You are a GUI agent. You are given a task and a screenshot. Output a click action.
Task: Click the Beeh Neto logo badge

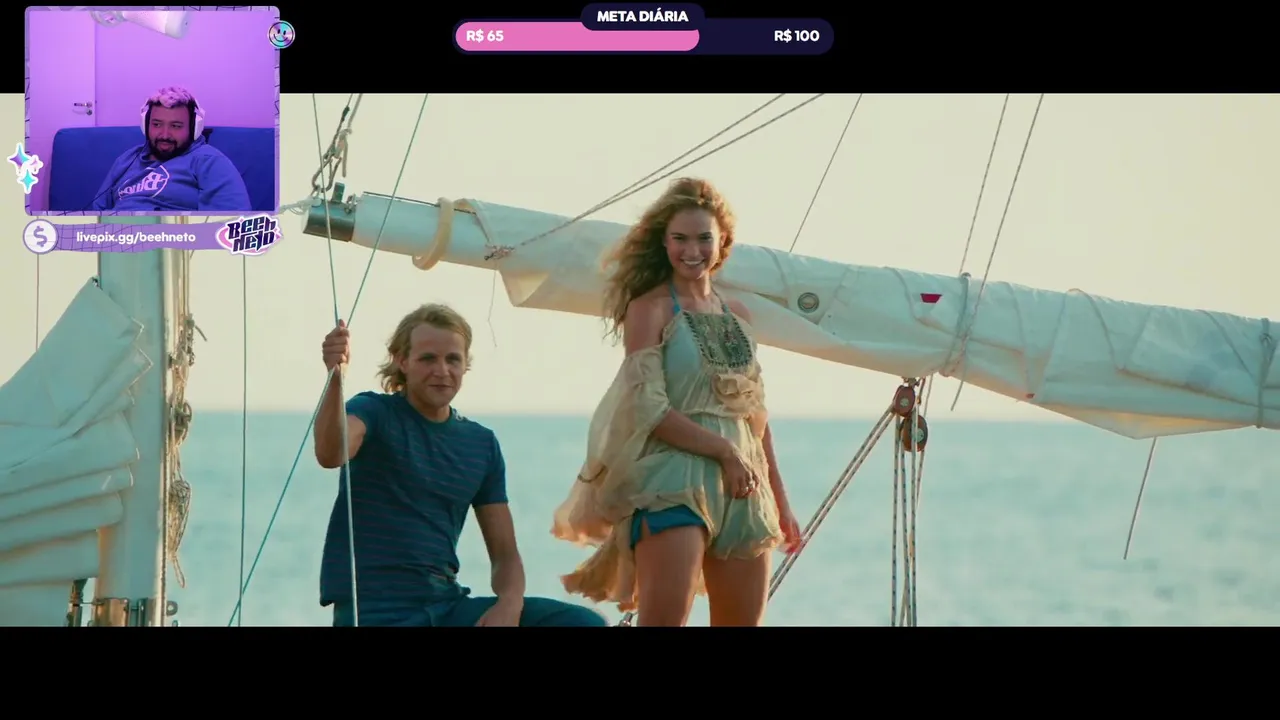coord(248,235)
